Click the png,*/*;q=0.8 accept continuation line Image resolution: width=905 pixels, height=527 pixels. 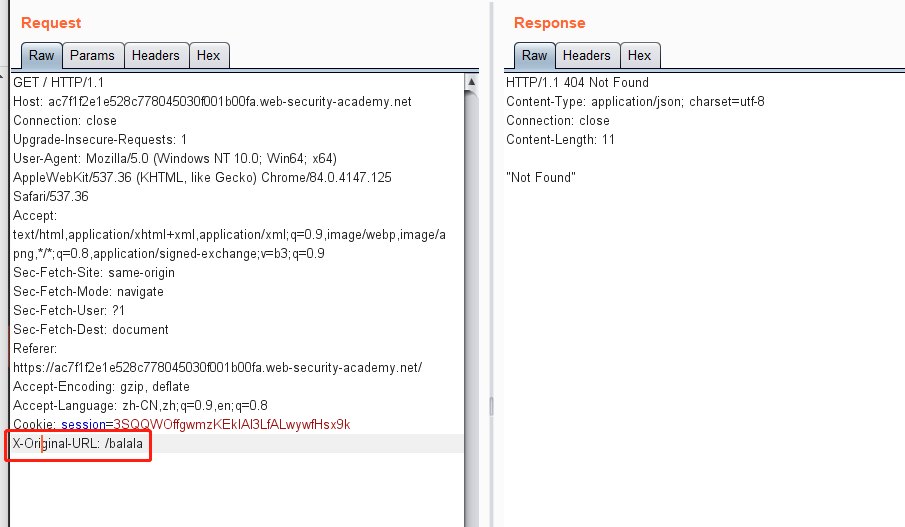[x=169, y=254]
